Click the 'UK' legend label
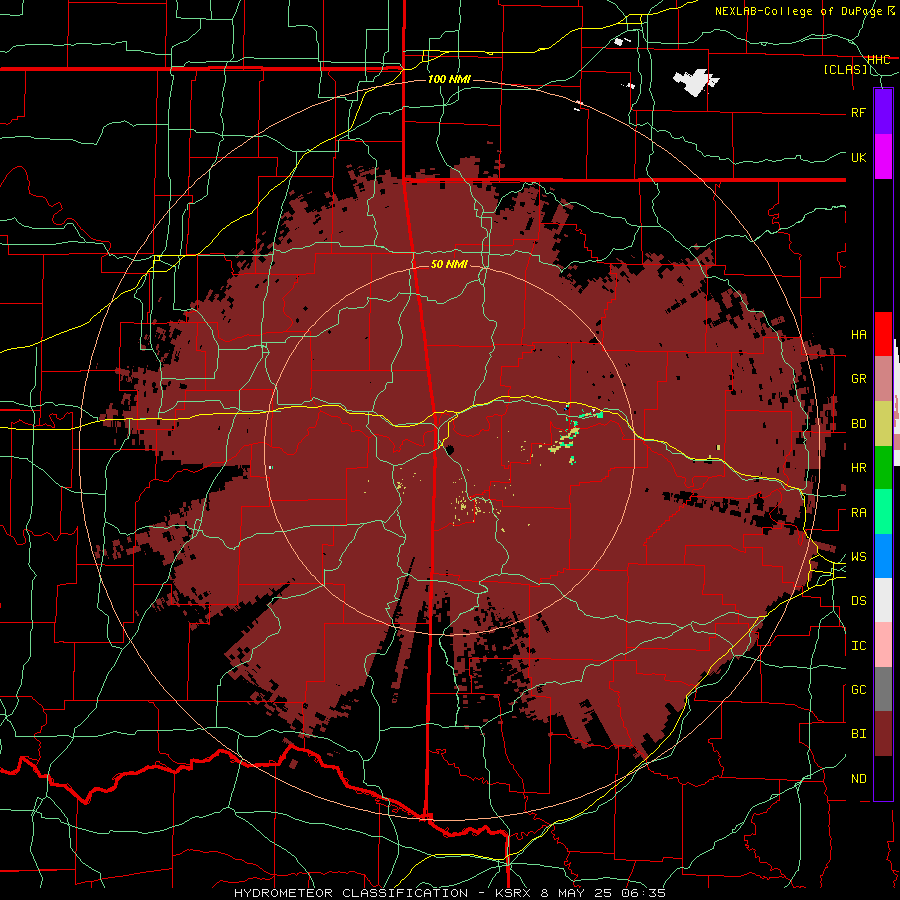 858,157
